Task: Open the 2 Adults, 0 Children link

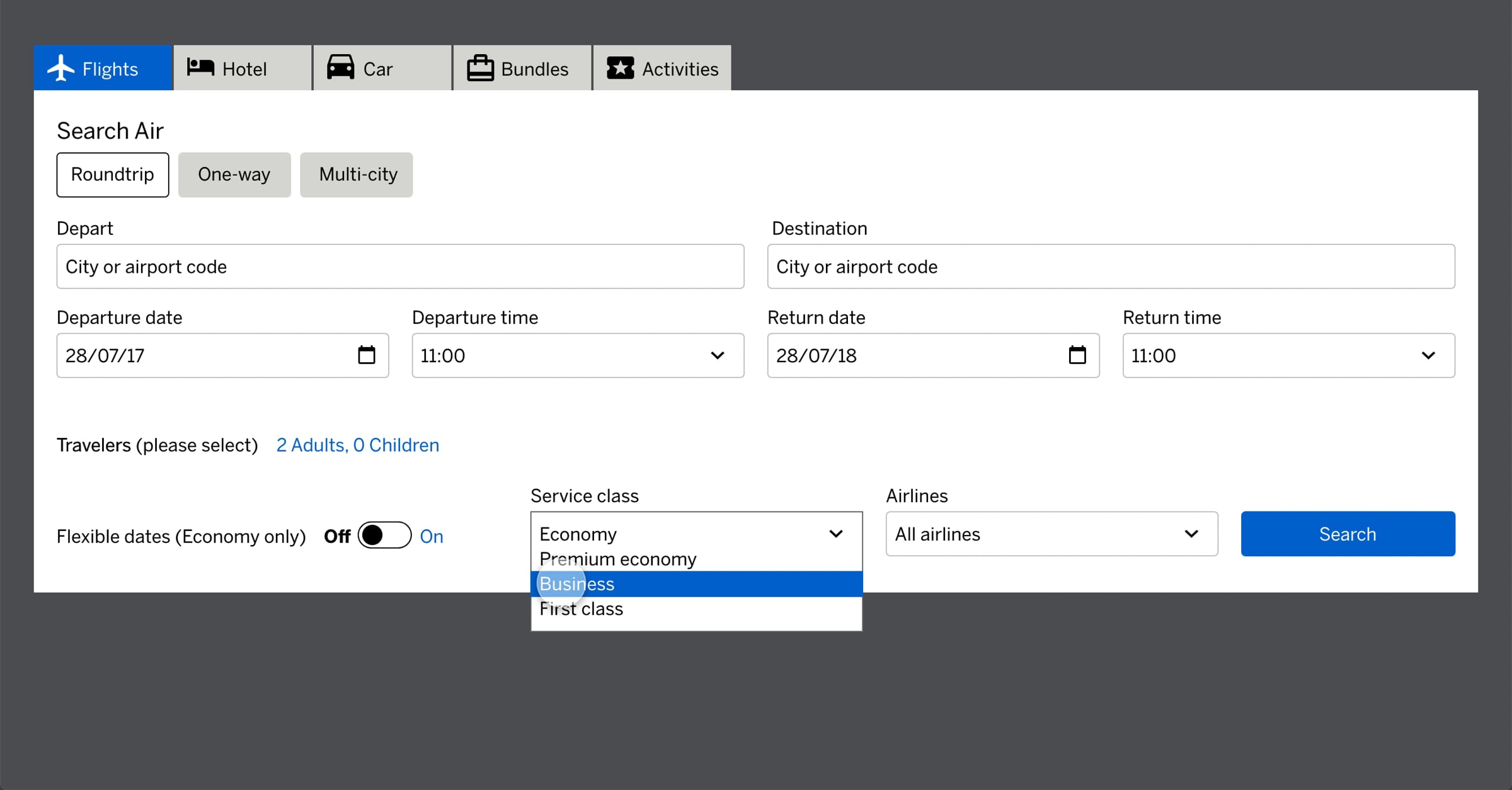Action: click(358, 445)
